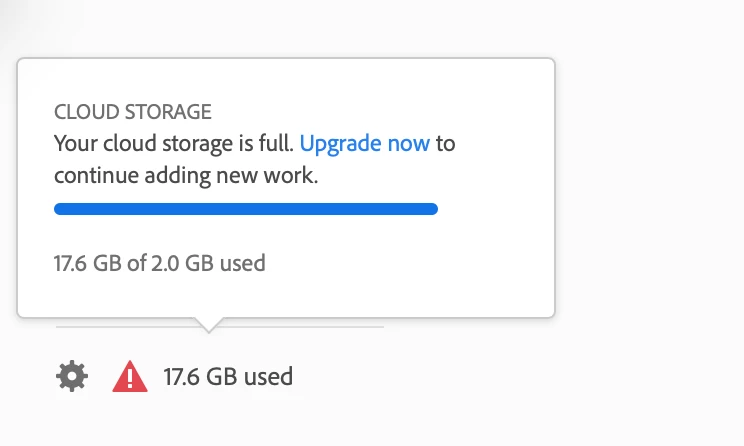Click the "17.6 GB of 2.0 GB used" text

[159, 263]
